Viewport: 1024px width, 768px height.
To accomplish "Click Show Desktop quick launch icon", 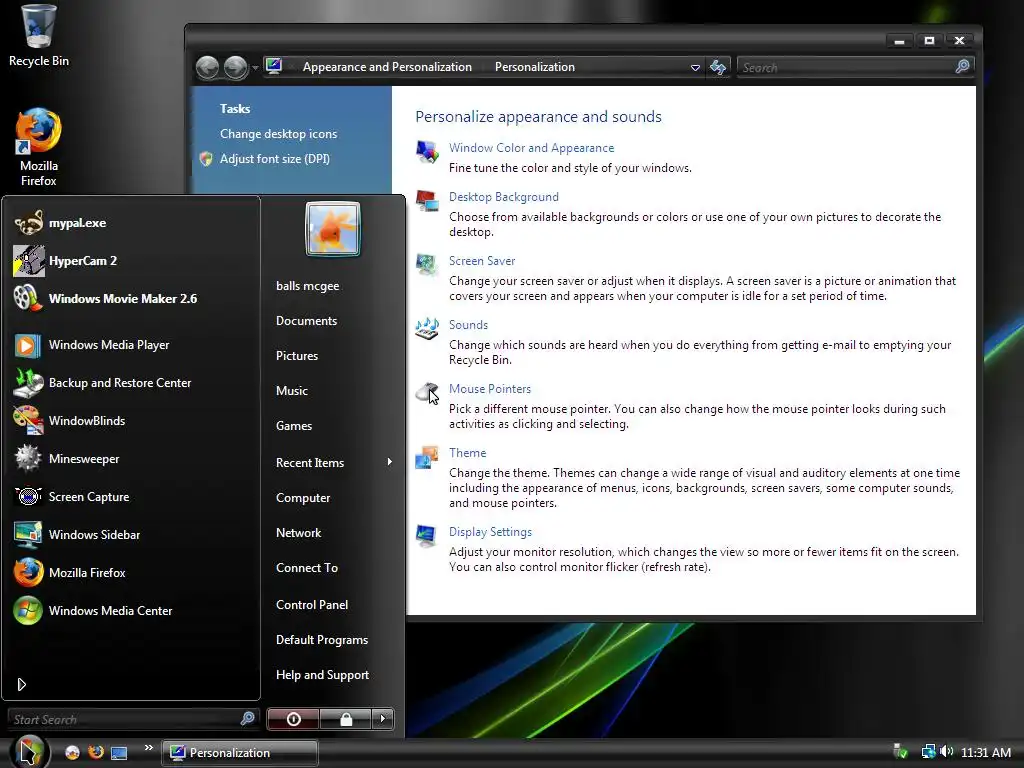I will tap(119, 753).
